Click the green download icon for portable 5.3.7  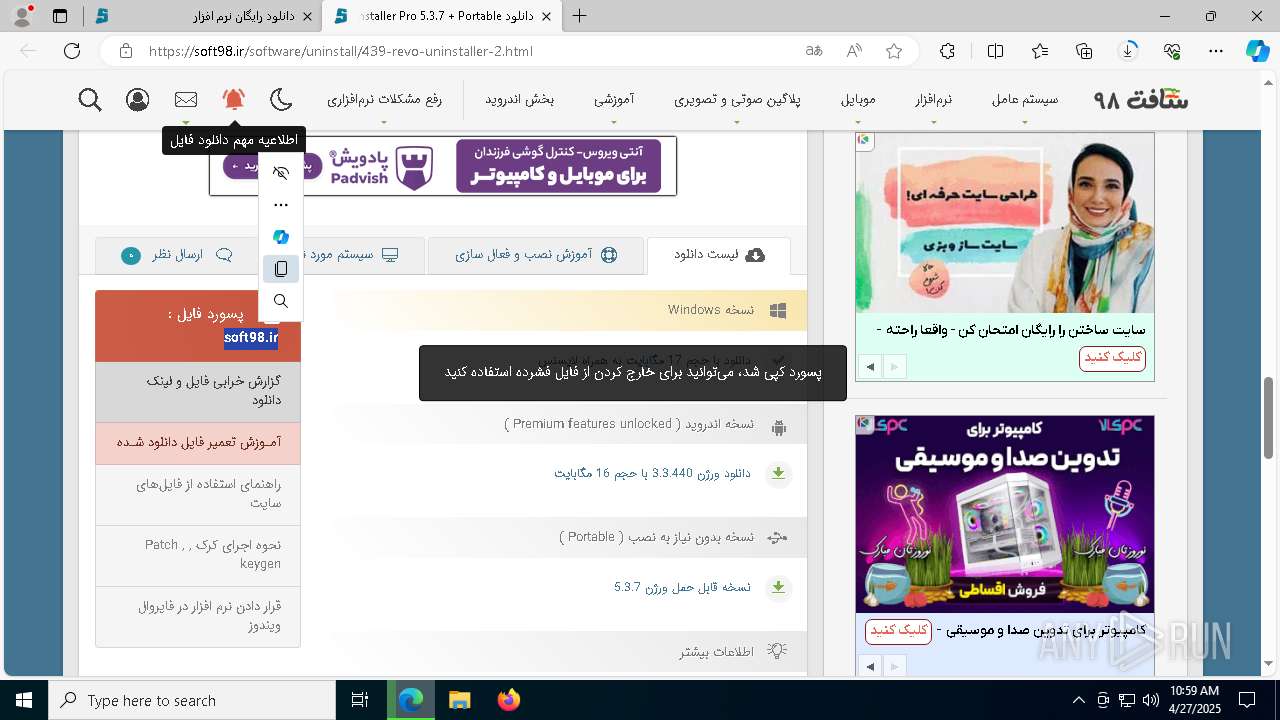778,587
